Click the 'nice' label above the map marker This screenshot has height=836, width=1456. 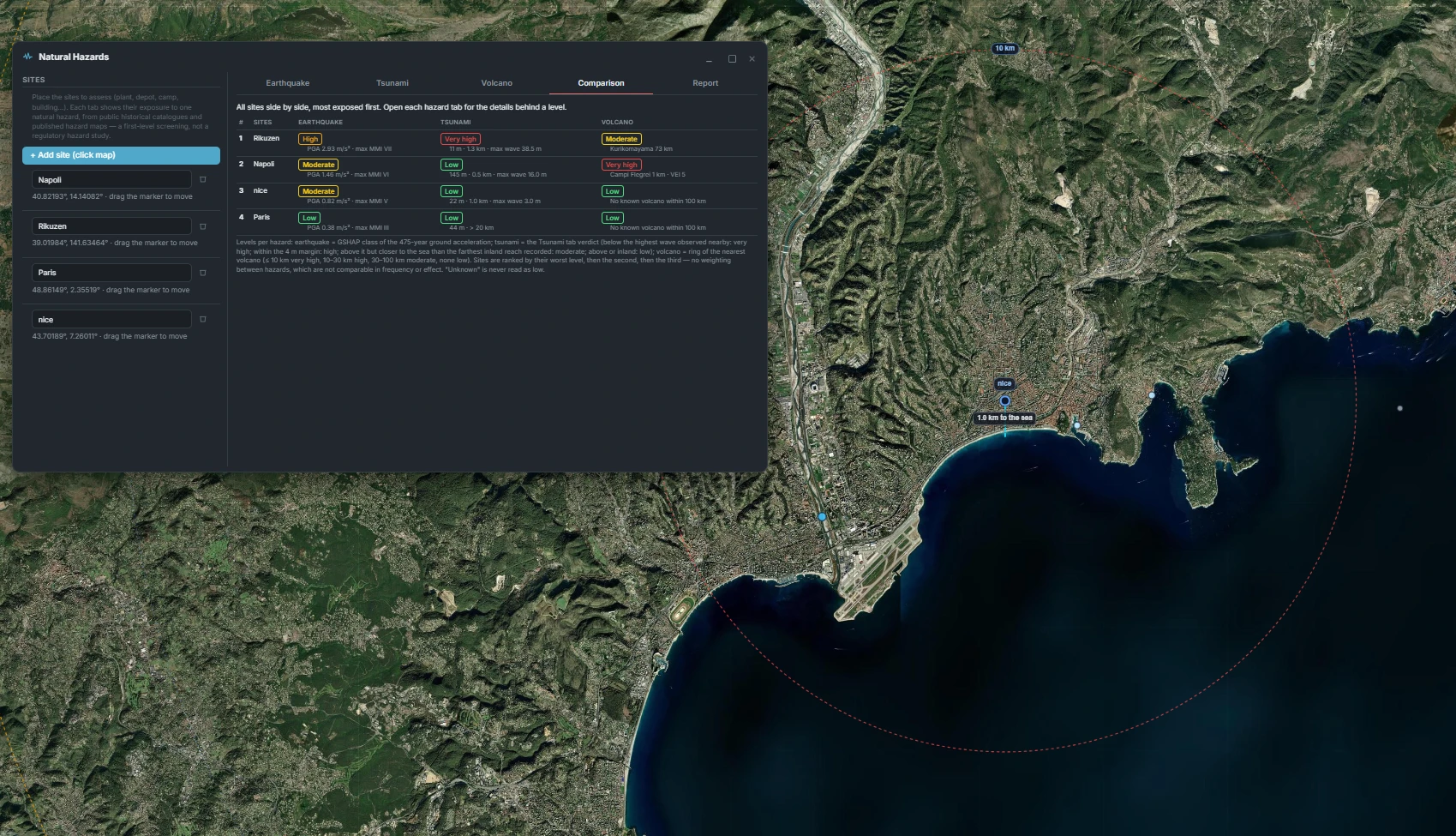pos(1004,383)
